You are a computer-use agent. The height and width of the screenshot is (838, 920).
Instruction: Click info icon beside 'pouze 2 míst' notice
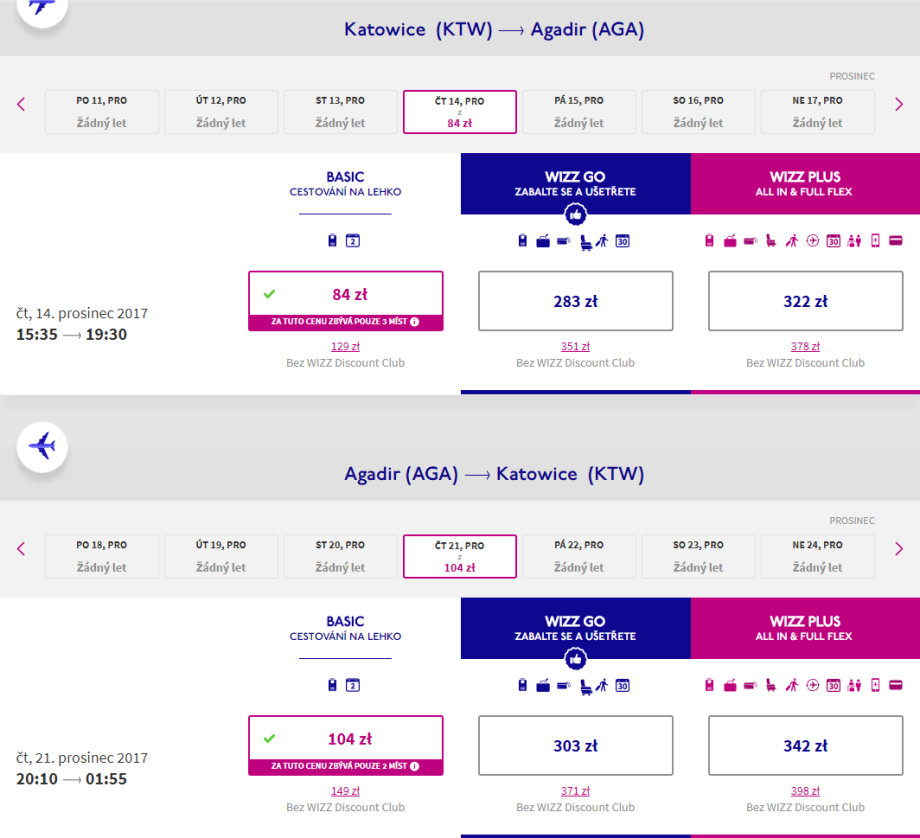point(414,766)
